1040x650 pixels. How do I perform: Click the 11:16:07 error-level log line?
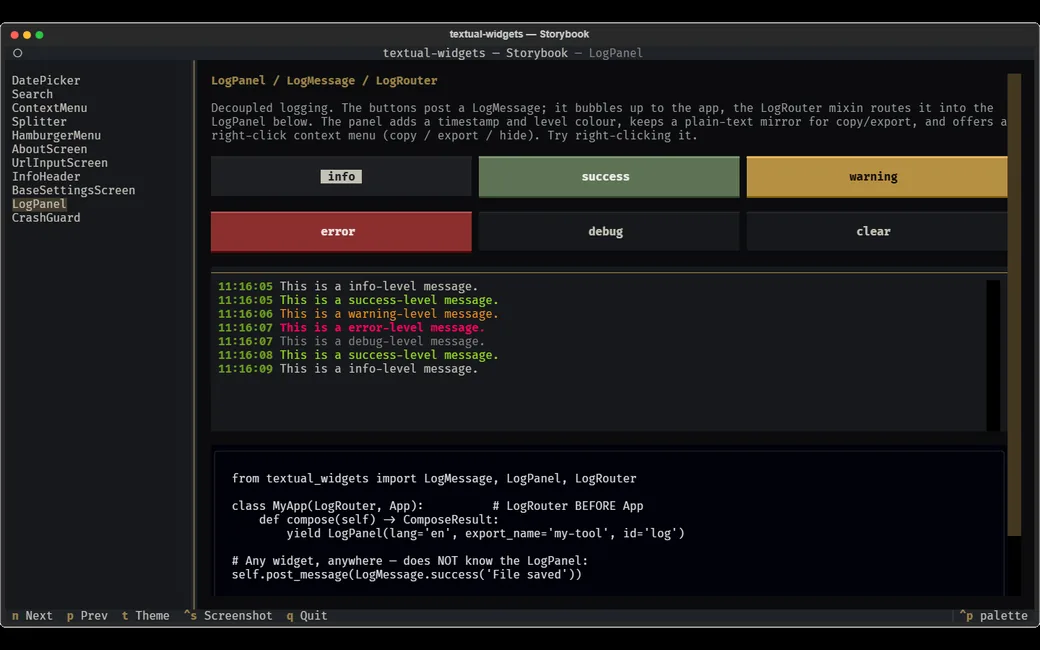point(351,328)
